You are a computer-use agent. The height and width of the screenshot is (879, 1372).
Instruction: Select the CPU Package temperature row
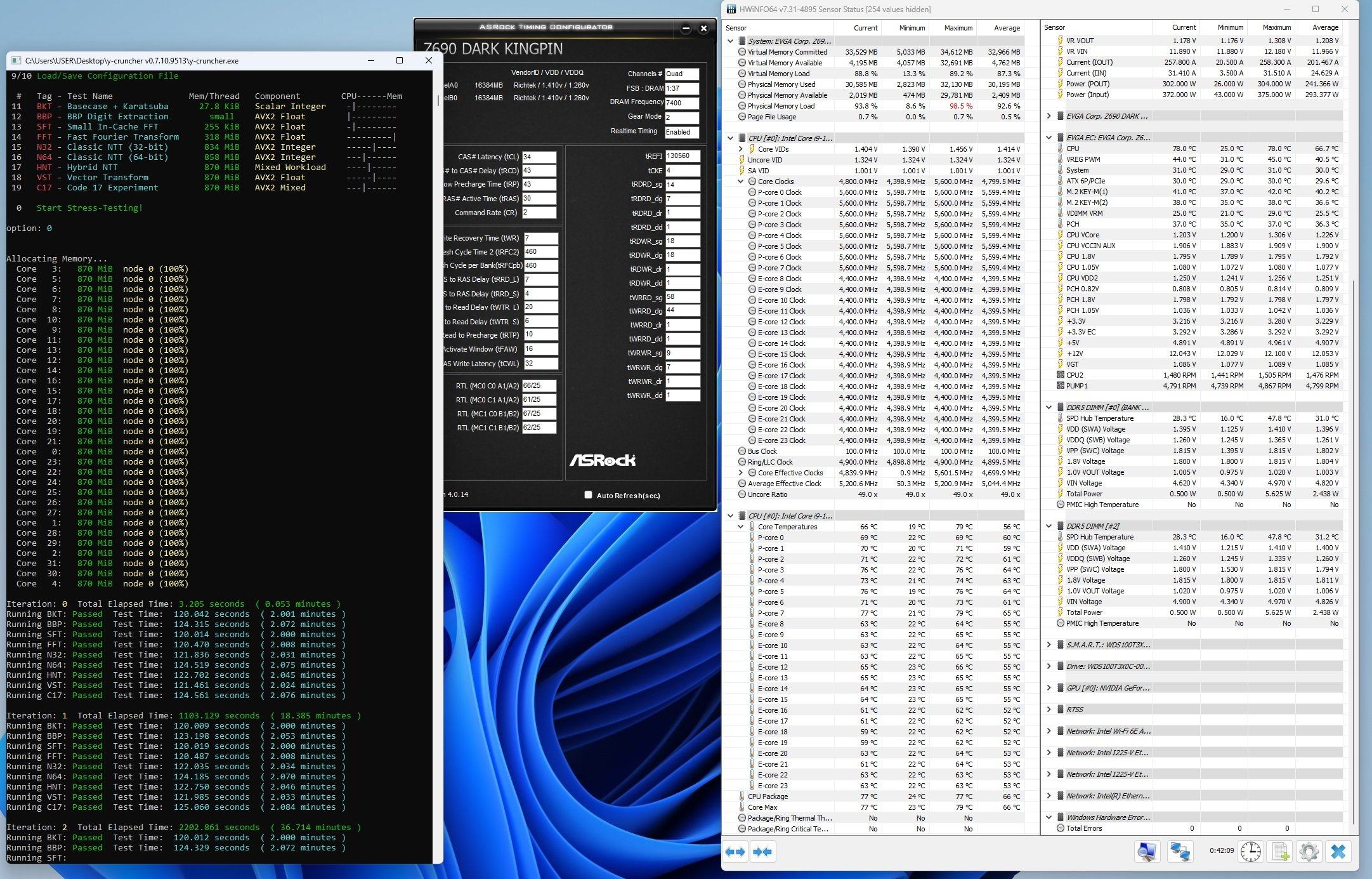[x=768, y=796]
